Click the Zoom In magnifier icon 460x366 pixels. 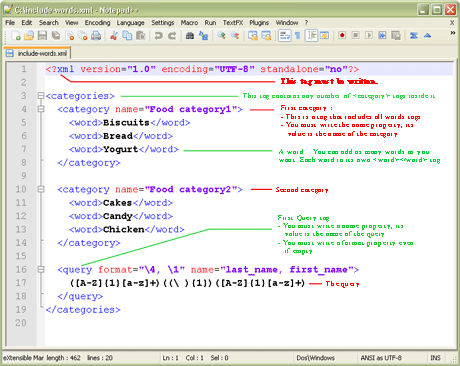[x=221, y=35]
